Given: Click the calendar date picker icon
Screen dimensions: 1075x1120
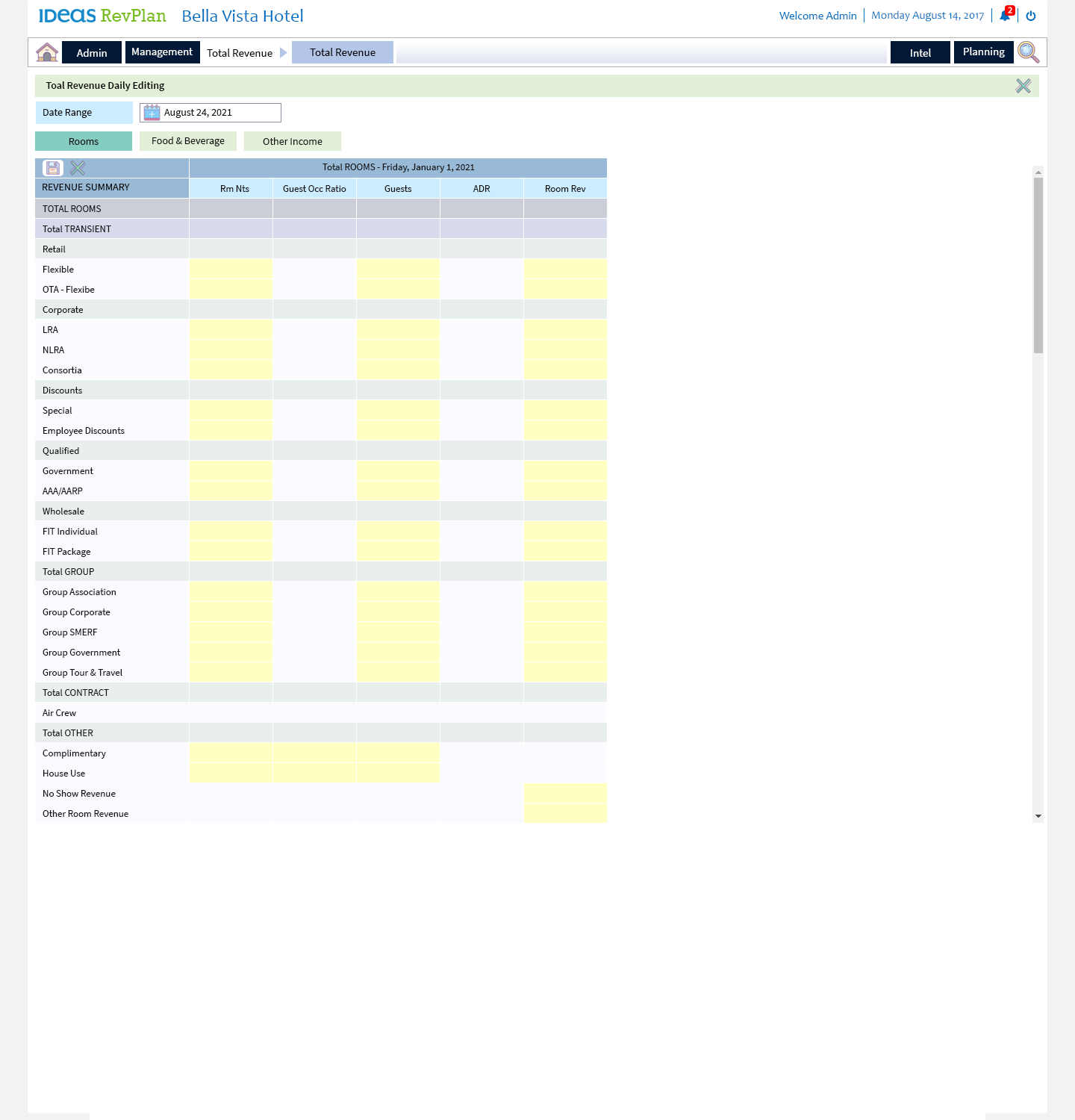Looking at the screenshot, I should point(152,113).
